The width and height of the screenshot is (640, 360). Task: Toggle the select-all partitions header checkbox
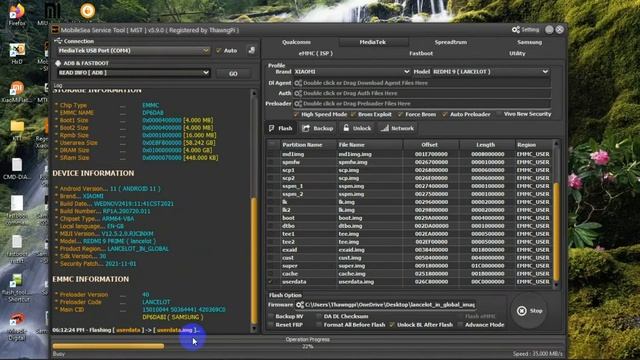pos(271,144)
